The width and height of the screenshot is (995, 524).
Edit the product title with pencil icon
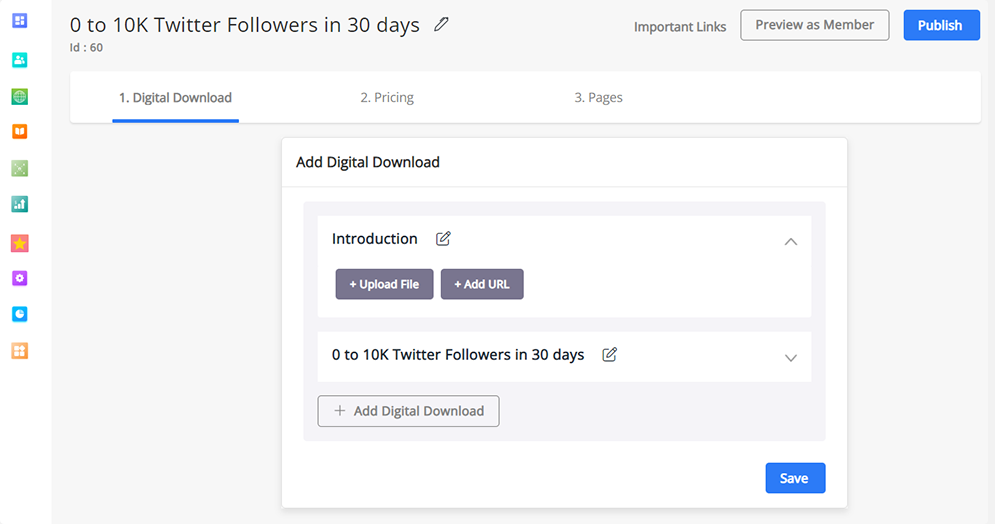[x=441, y=25]
